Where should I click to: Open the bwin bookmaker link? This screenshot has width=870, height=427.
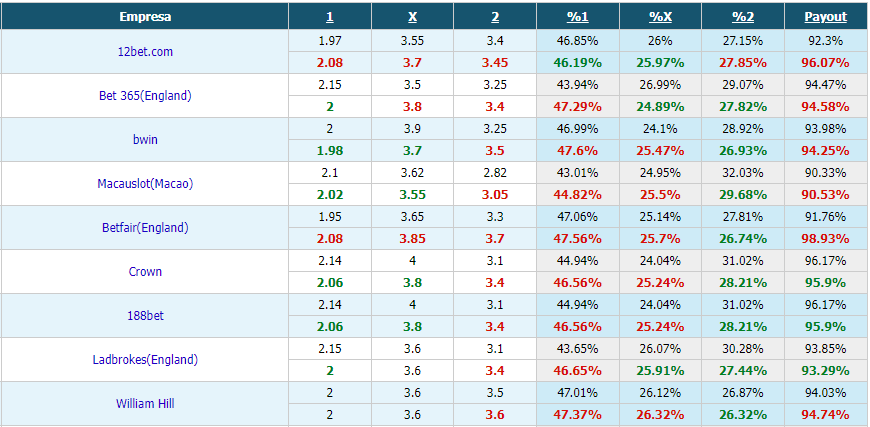coord(145,139)
